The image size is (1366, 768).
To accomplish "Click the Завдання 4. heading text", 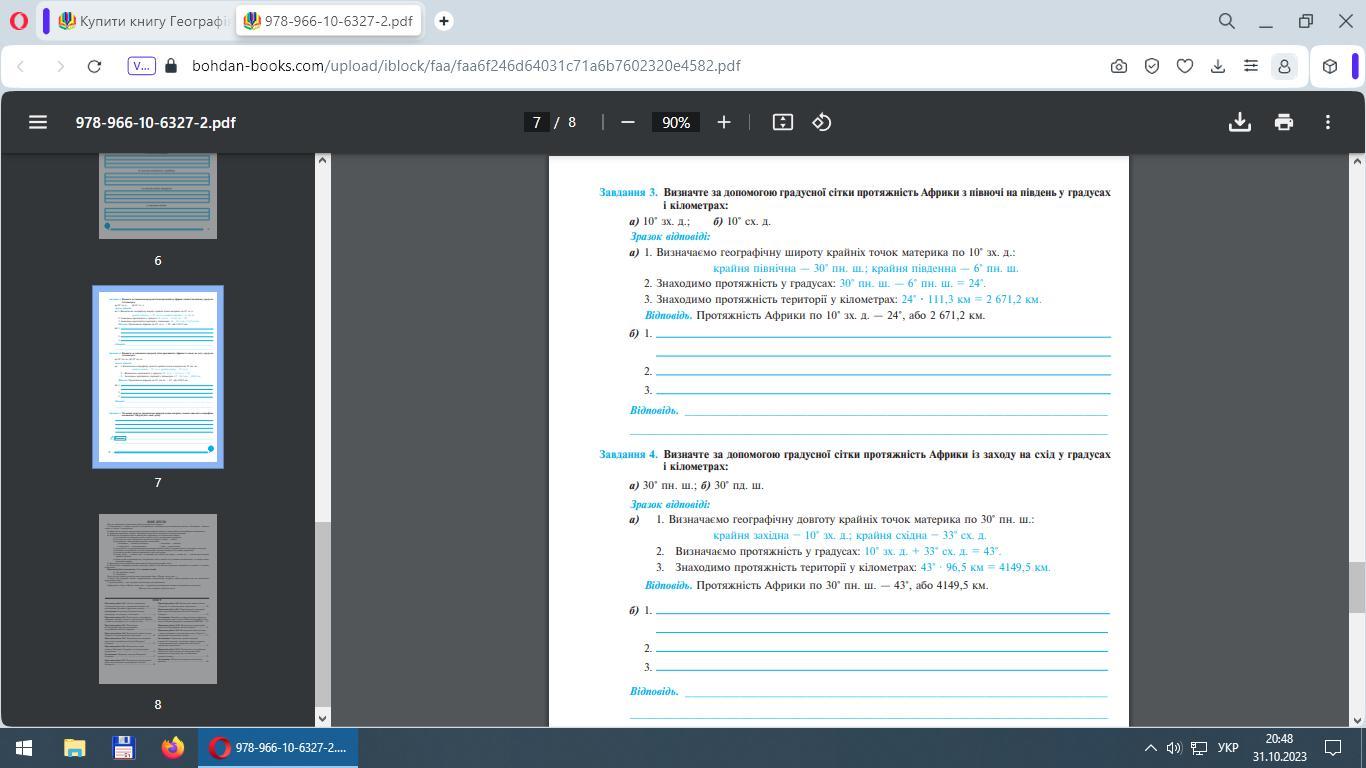I will point(629,454).
